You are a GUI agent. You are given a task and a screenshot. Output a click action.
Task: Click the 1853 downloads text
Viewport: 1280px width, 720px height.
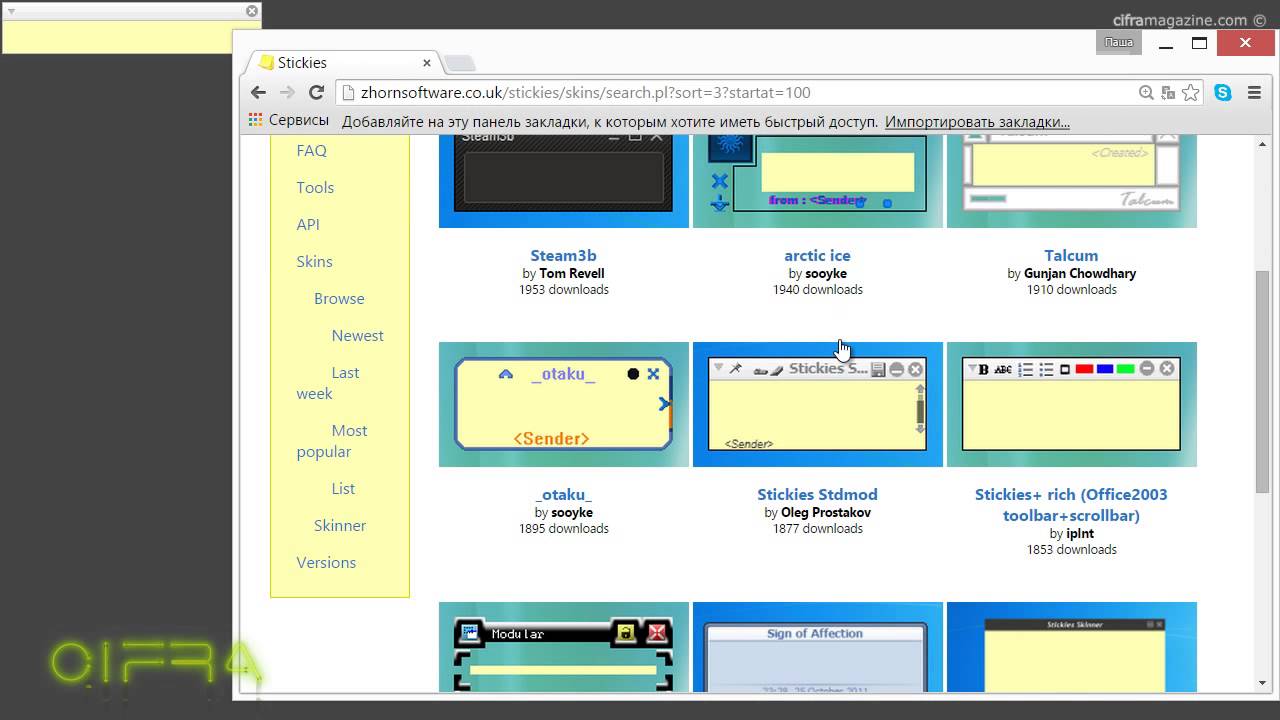tap(1072, 549)
